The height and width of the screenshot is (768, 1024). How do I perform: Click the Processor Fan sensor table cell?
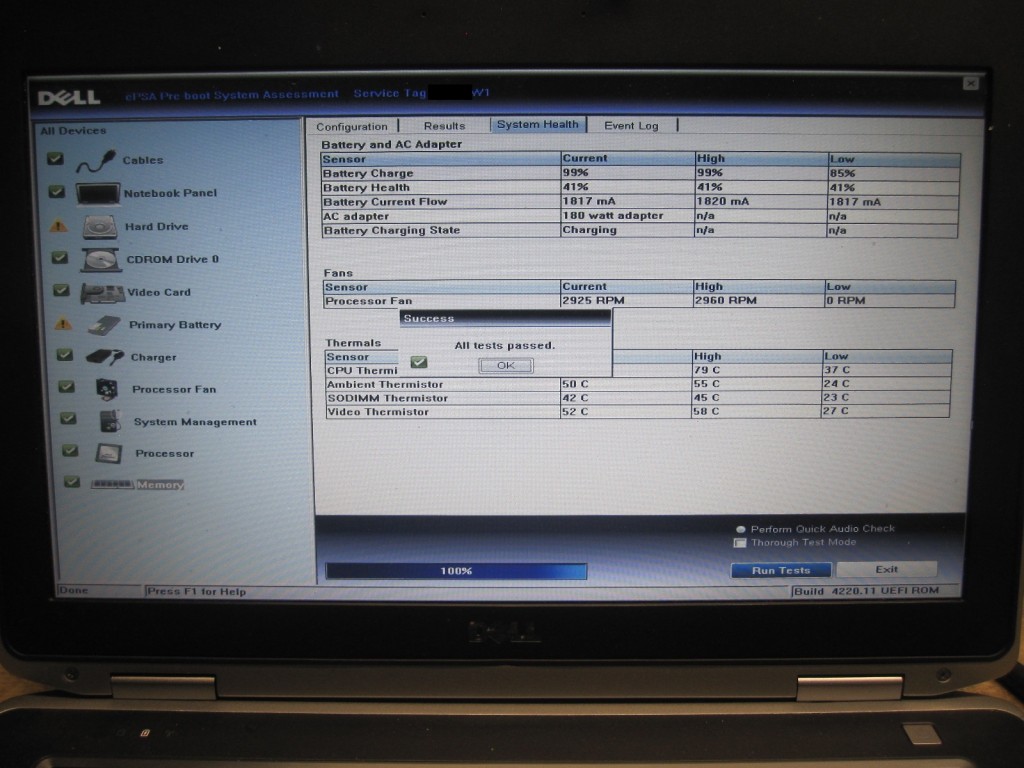point(442,301)
